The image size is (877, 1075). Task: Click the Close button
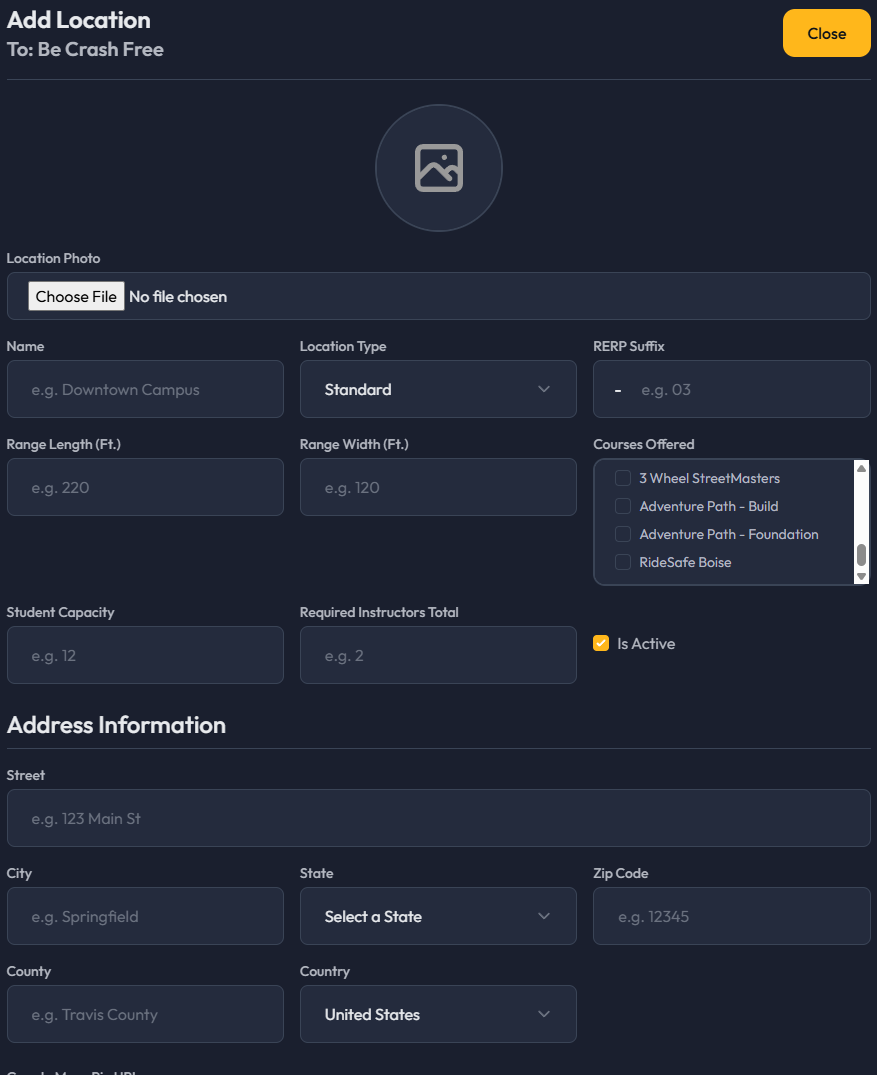(826, 33)
